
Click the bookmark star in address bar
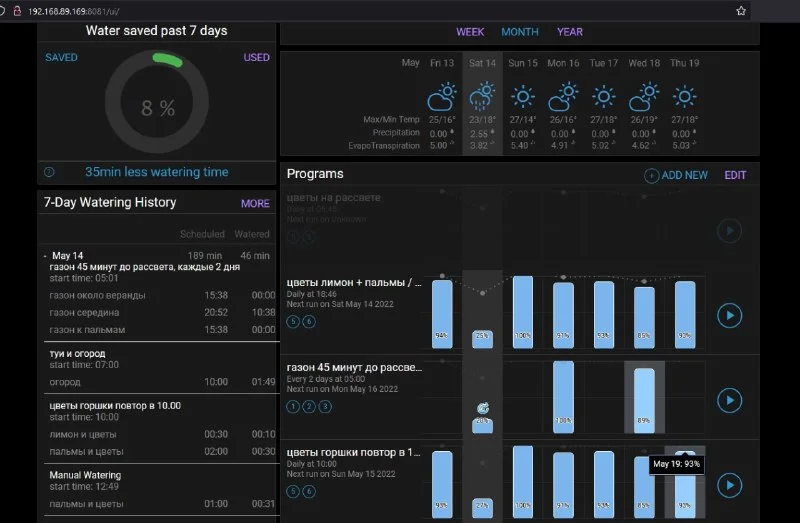point(741,10)
